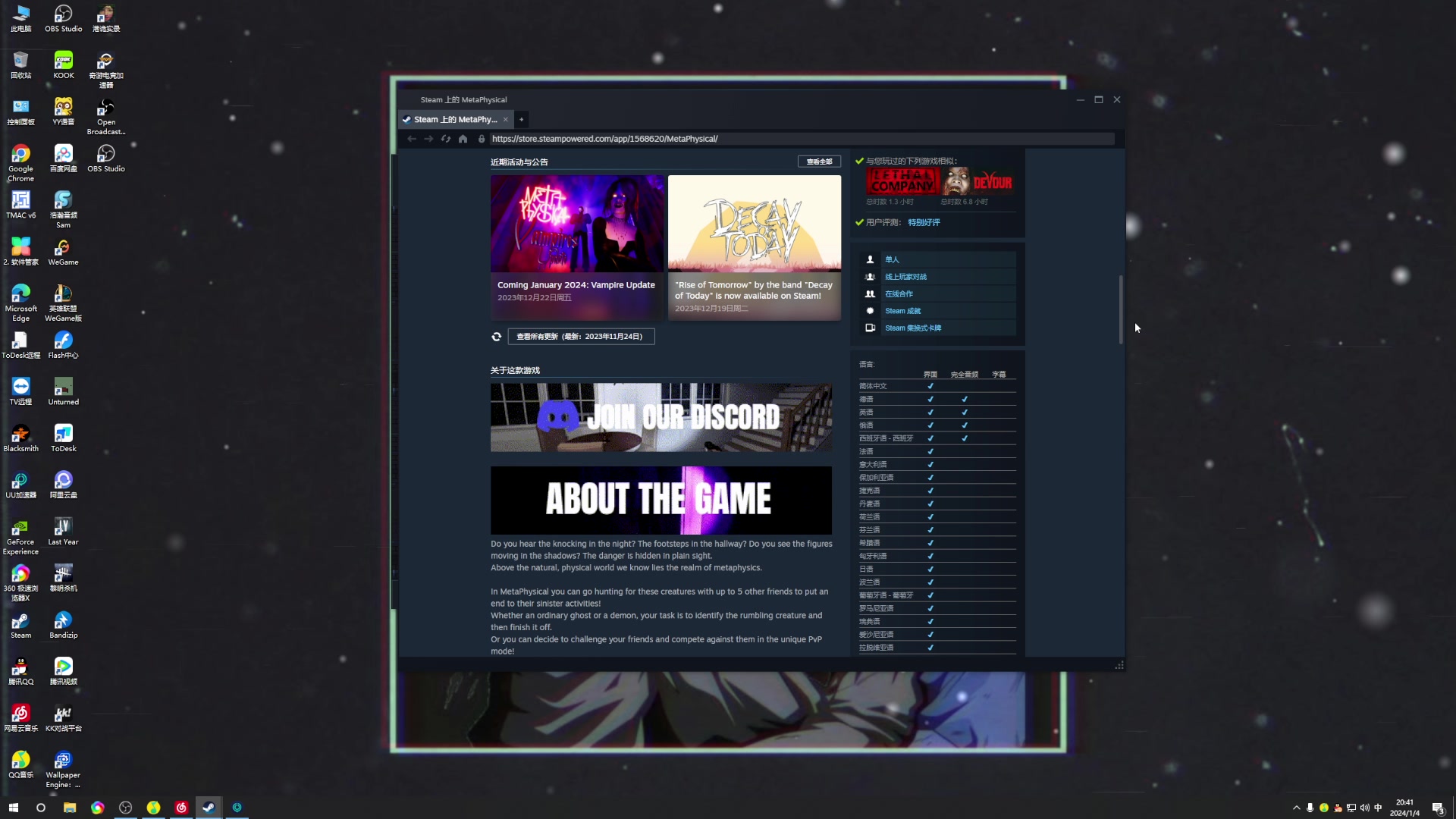The image size is (1456, 819).
Task: Open the Devour game thumbnail
Action: coord(977,181)
